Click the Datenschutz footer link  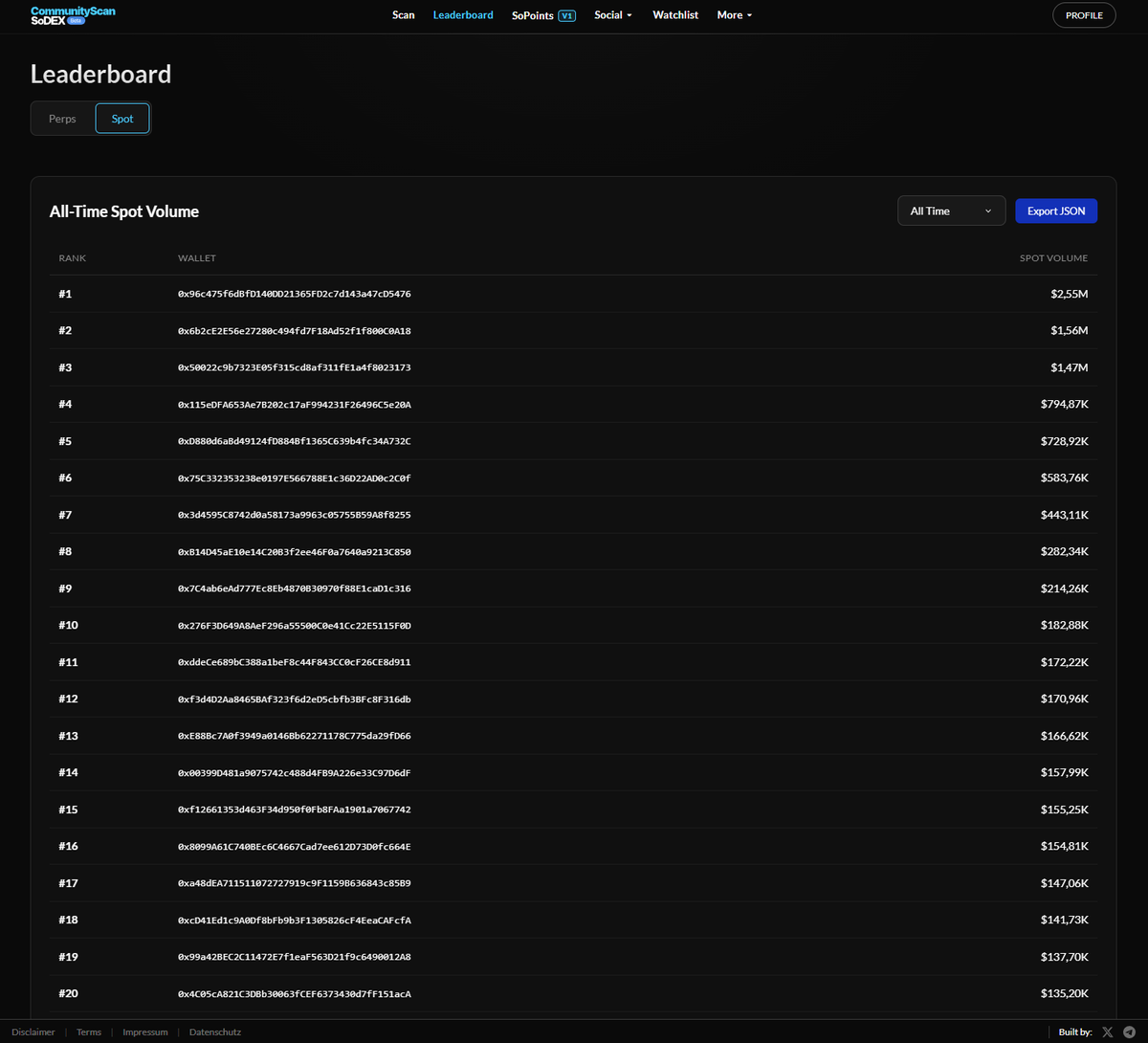click(x=214, y=1032)
